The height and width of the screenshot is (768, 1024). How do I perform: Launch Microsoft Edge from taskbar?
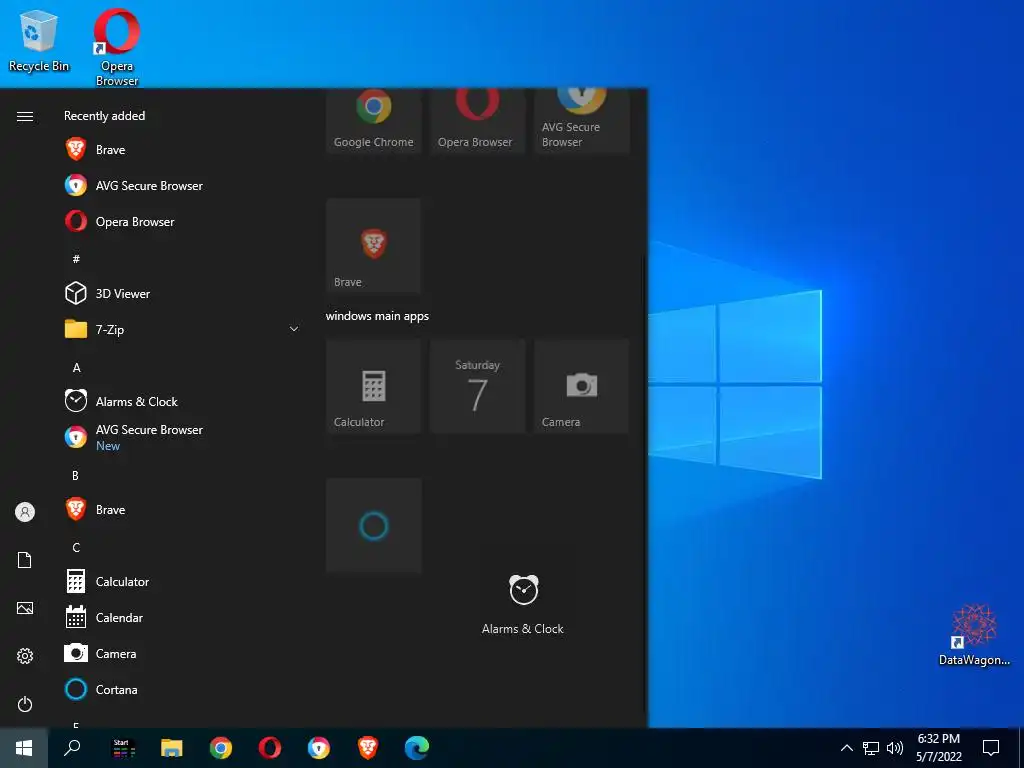tap(417, 748)
